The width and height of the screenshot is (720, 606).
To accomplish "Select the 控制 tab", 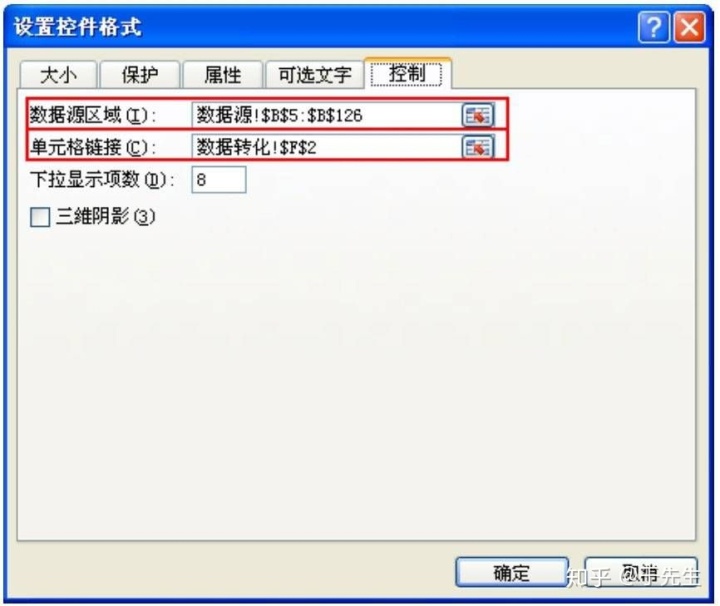I will [407, 73].
